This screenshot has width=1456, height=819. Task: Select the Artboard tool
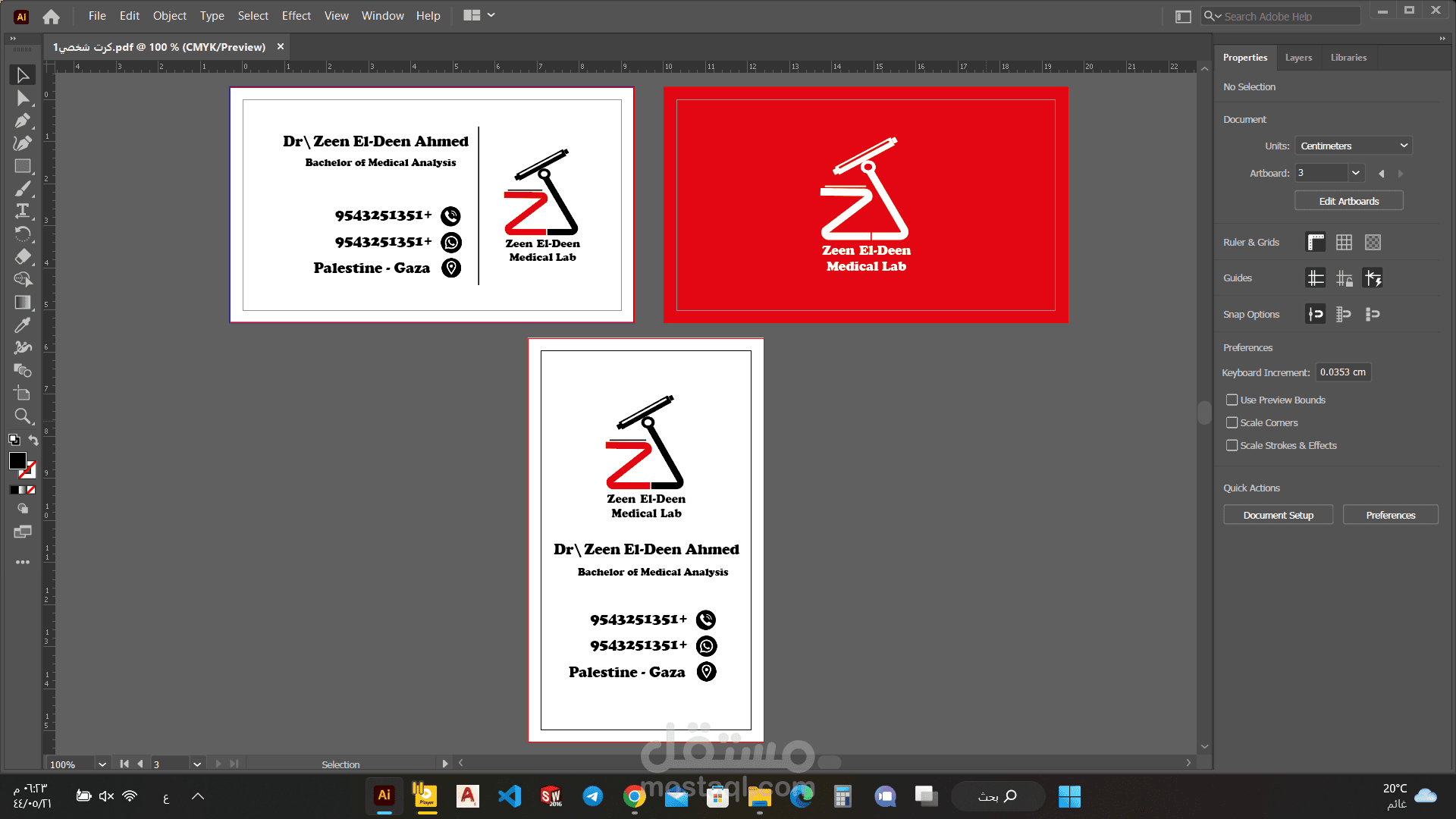(23, 393)
